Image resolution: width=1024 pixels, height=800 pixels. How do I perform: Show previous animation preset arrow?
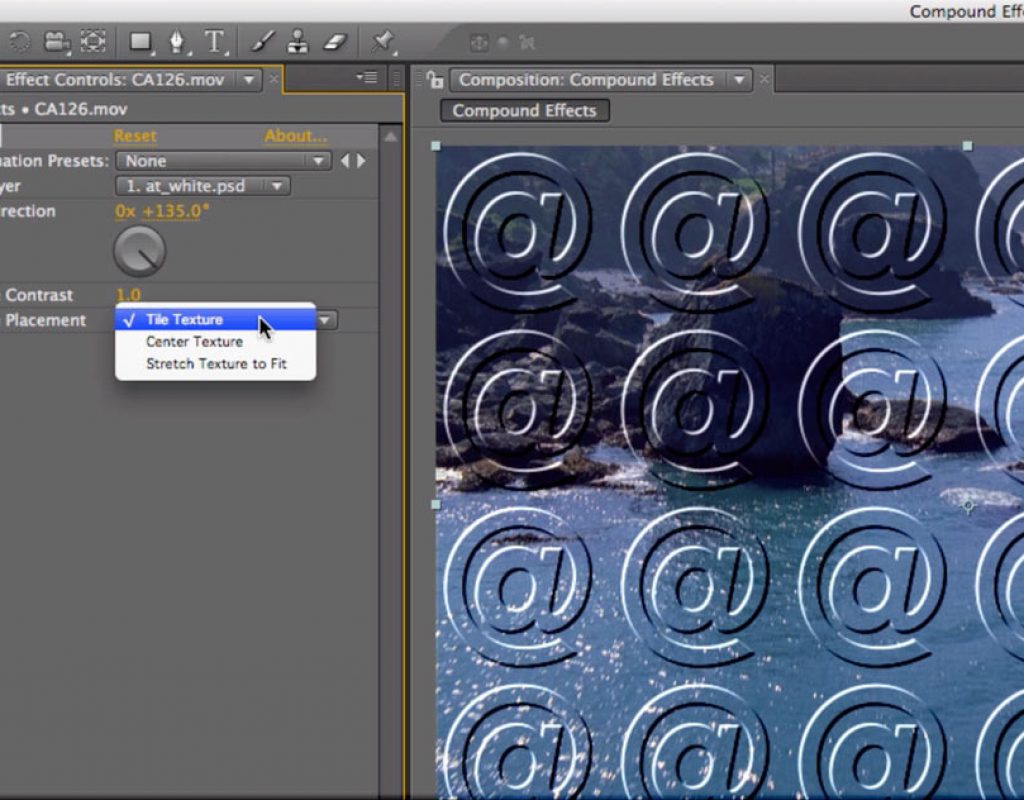(345, 161)
